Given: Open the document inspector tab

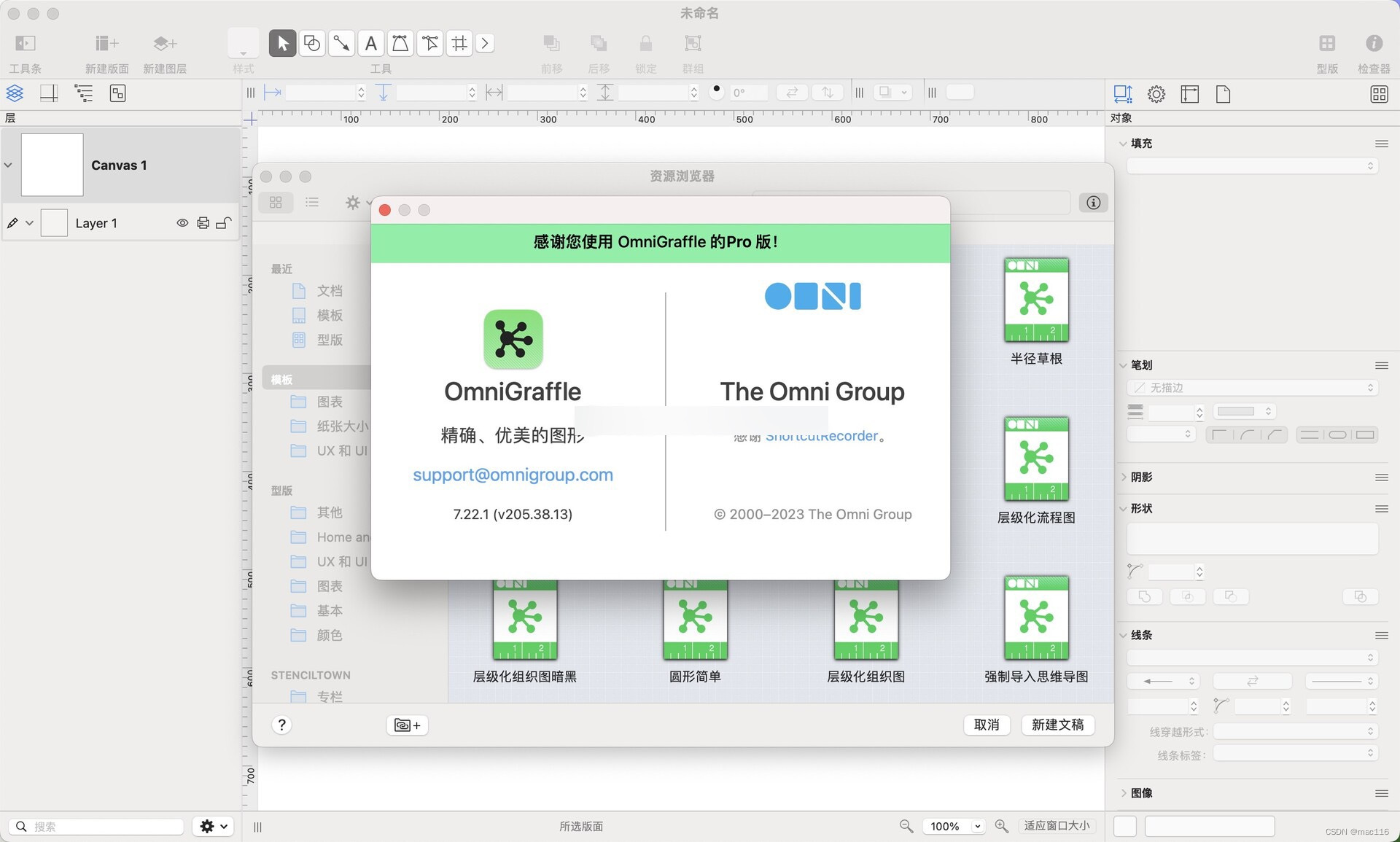Looking at the screenshot, I should (1224, 94).
